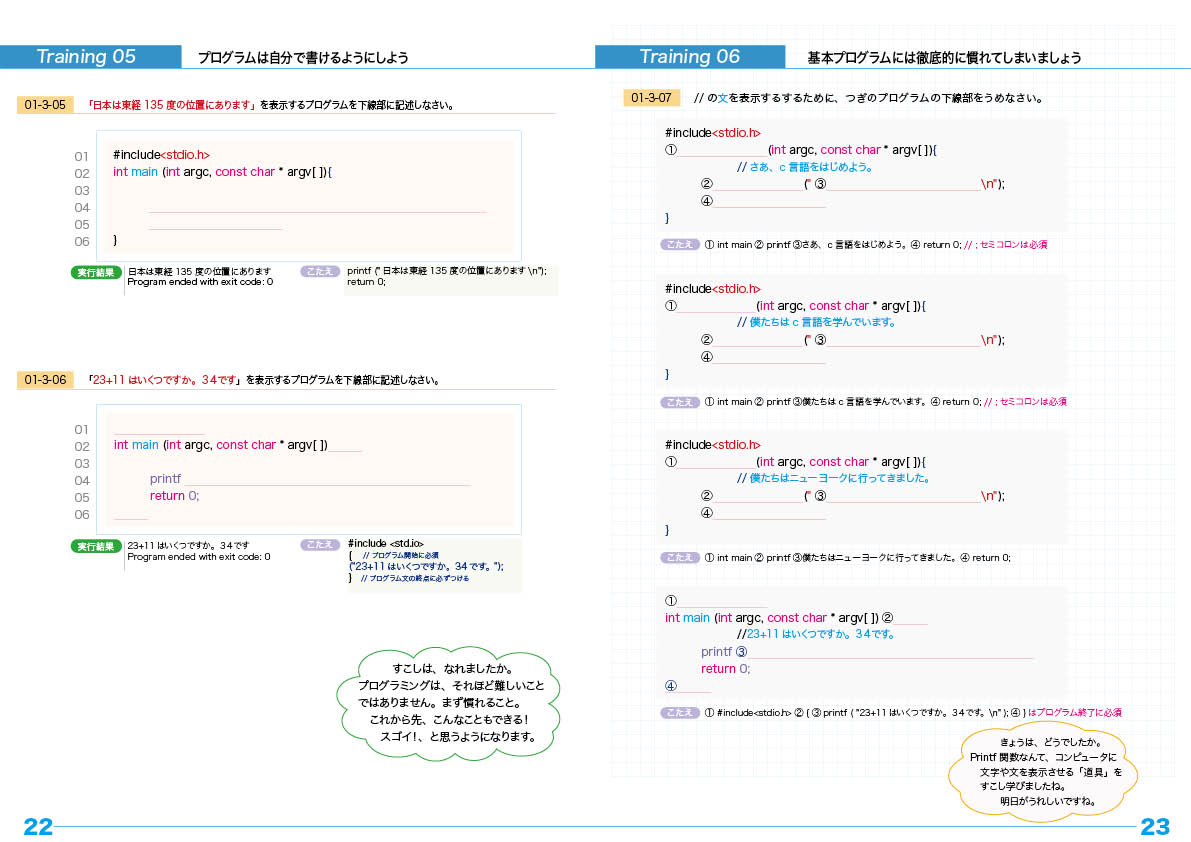1191x842 pixels.
Task: Click the return 0; line in exercise 01-3-06
Action: click(x=175, y=496)
